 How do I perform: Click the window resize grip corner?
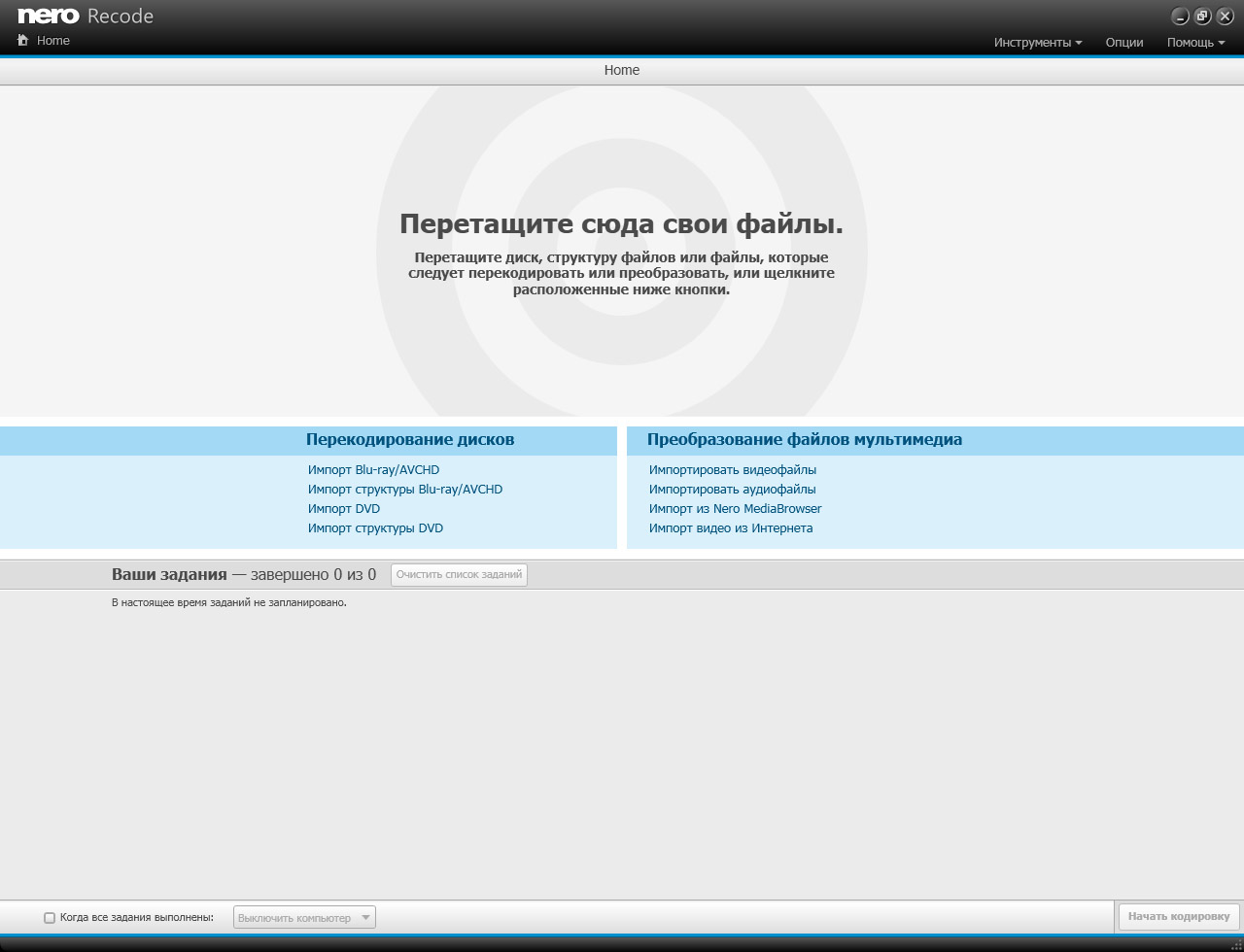click(1236, 945)
